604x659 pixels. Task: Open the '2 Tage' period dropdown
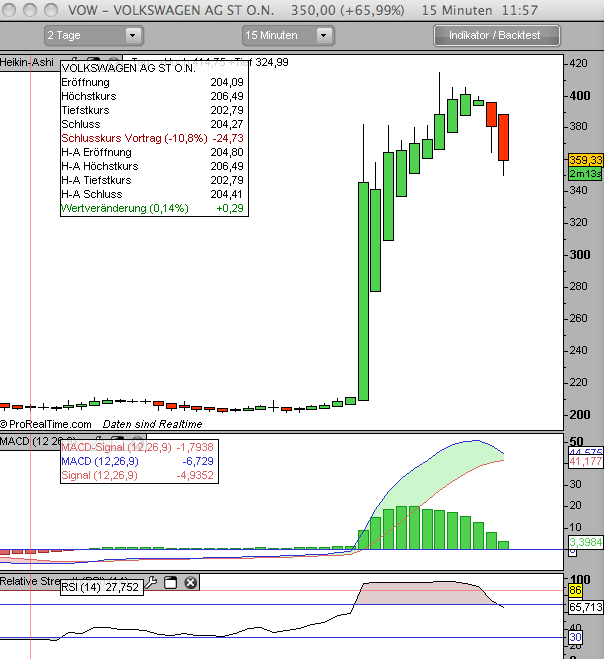point(94,35)
